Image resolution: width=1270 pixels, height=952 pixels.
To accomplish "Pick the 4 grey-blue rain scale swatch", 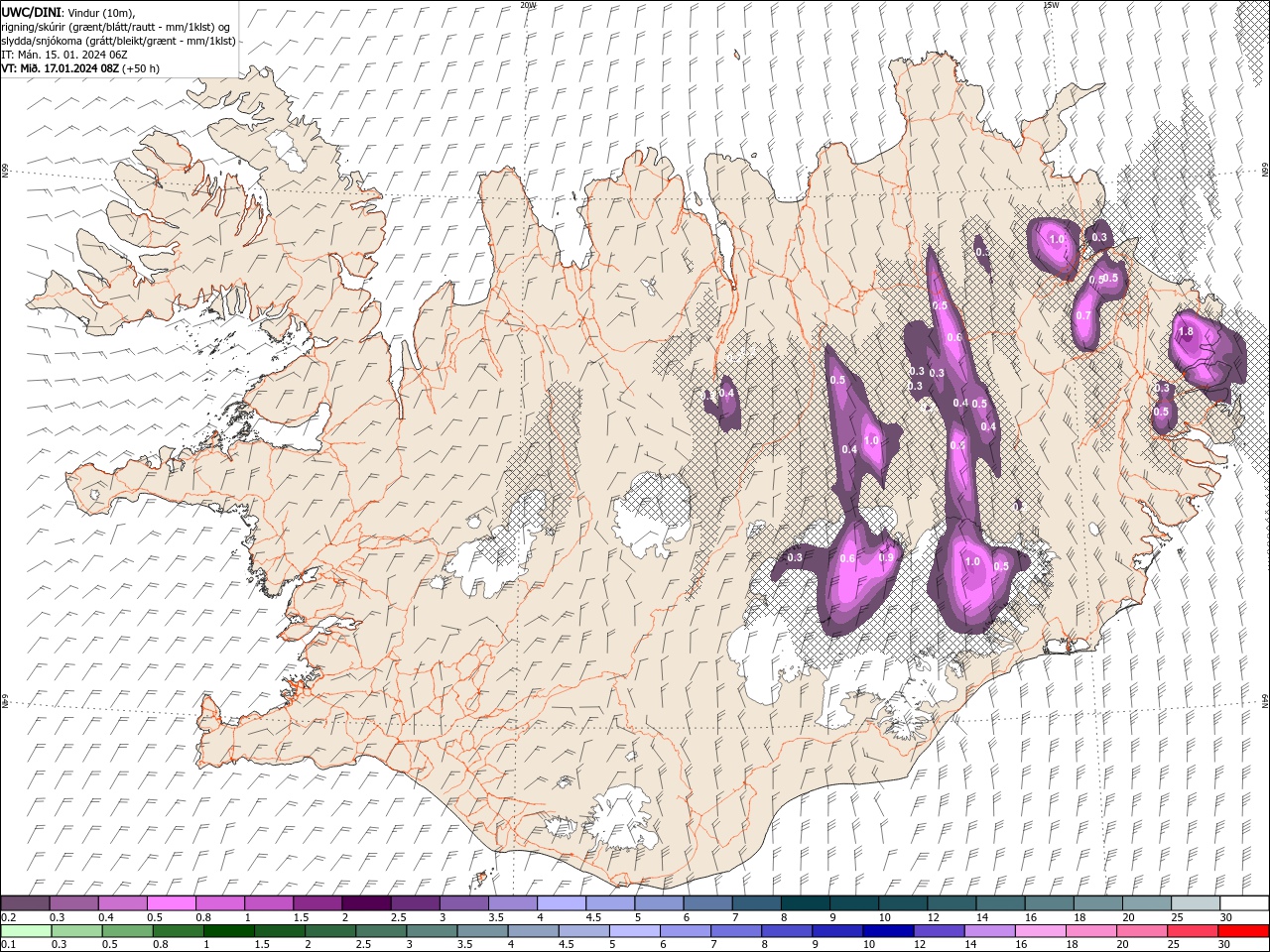I will tap(533, 931).
